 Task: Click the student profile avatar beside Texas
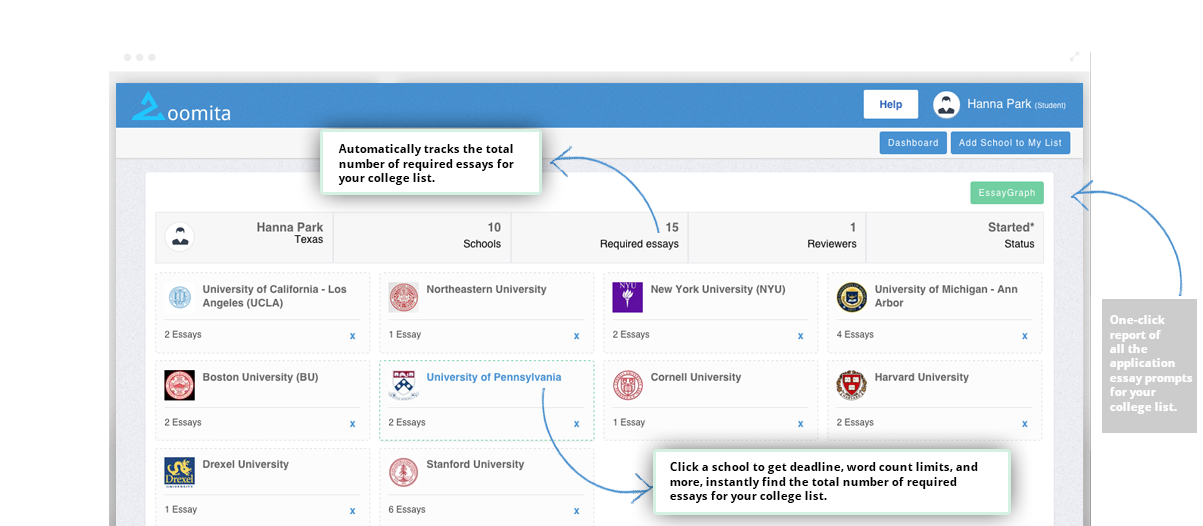point(180,237)
